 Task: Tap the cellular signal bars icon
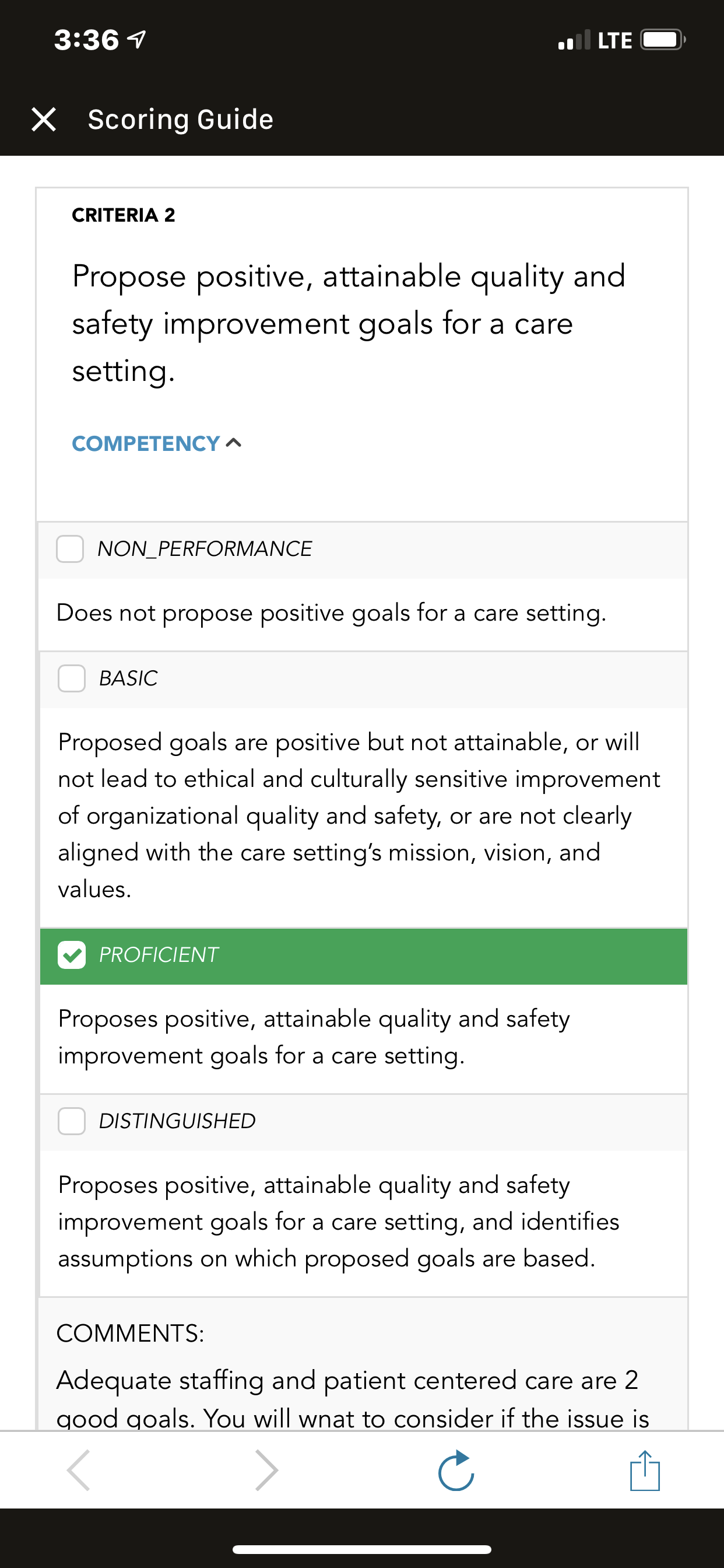pos(574,40)
